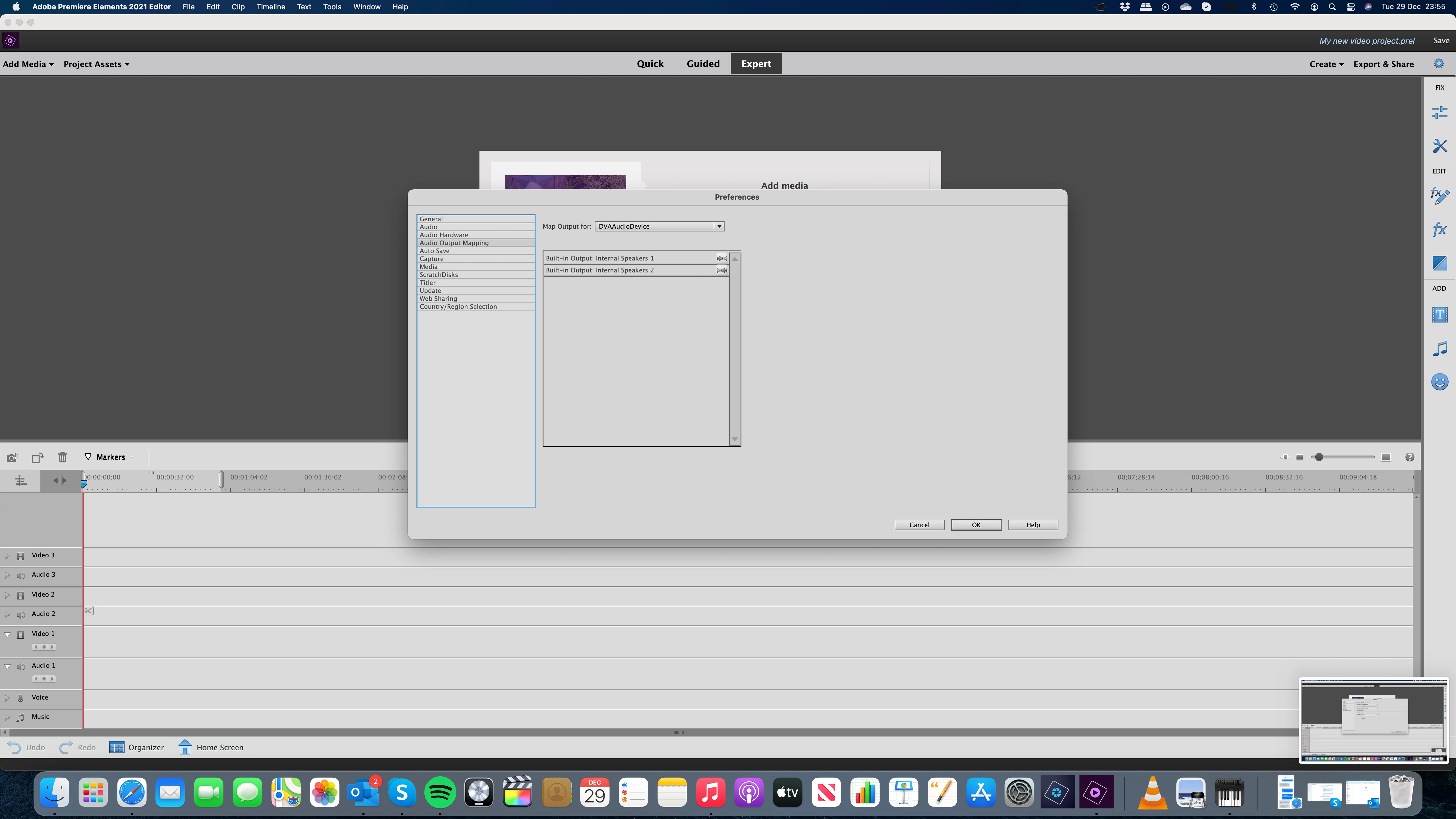Open the Tools wrench icon in Fix
Screen dimensions: 1456x819
click(1439, 146)
